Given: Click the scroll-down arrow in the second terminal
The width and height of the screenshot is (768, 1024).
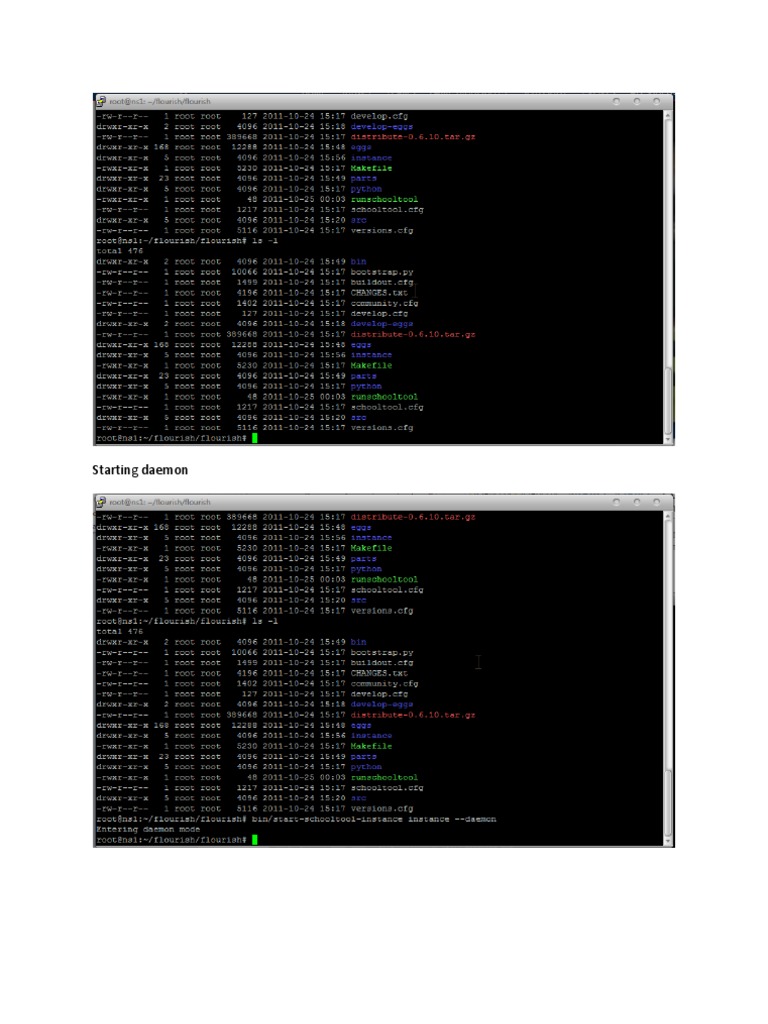Looking at the screenshot, I should tap(667, 842).
